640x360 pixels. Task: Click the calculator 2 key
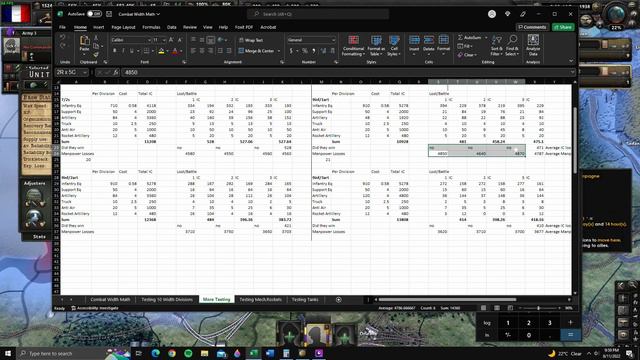pos(529,323)
